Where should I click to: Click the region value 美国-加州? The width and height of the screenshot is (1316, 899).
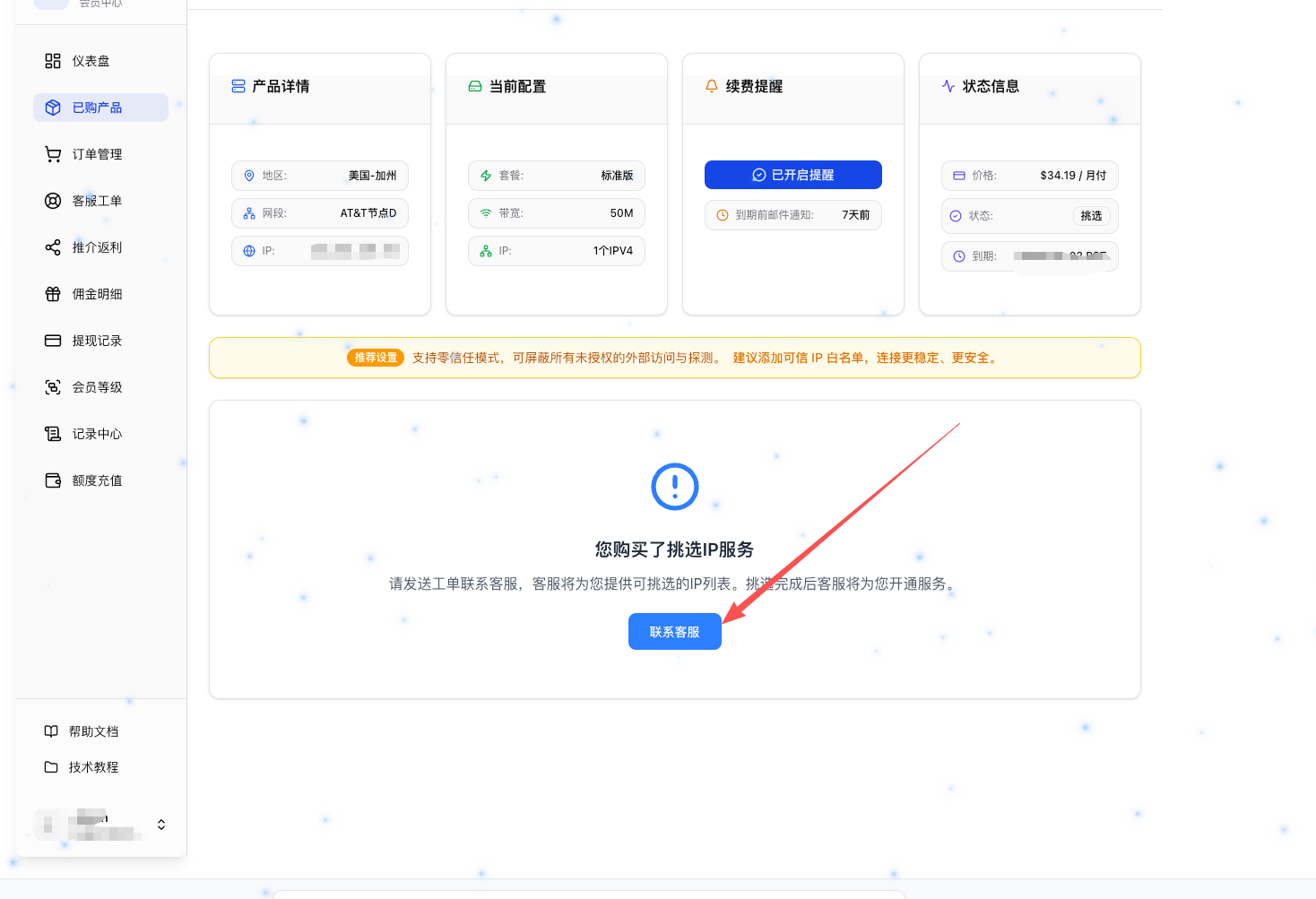pyautogui.click(x=372, y=176)
